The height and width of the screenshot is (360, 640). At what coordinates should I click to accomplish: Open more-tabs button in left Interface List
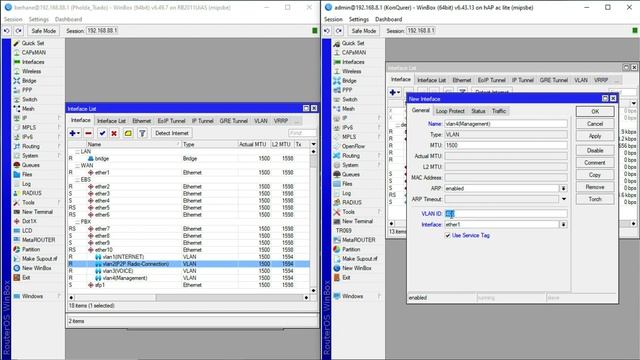[x=297, y=121]
